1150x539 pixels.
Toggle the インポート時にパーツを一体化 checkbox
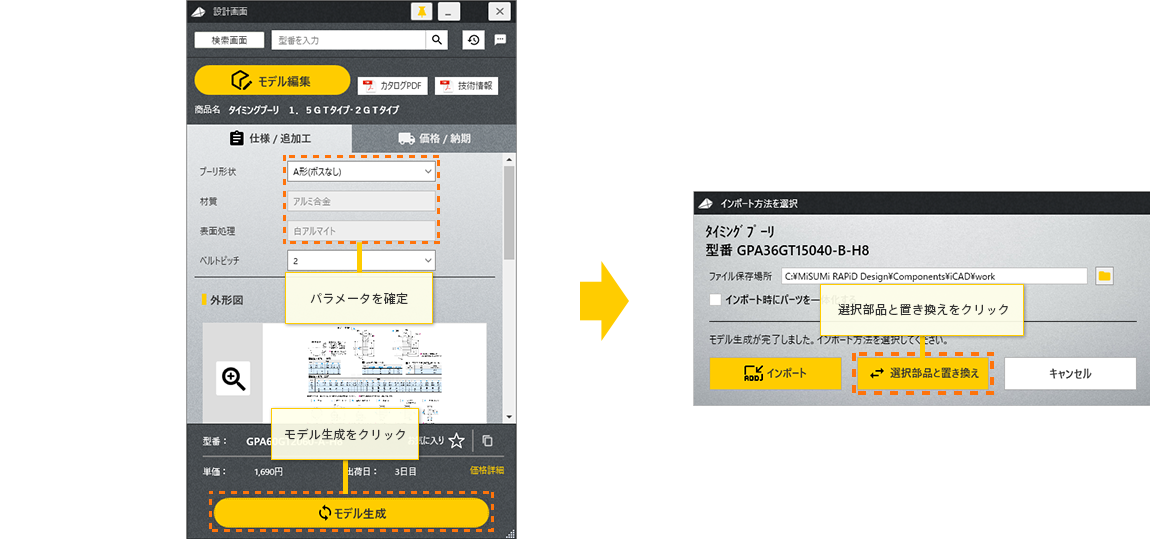(716, 299)
